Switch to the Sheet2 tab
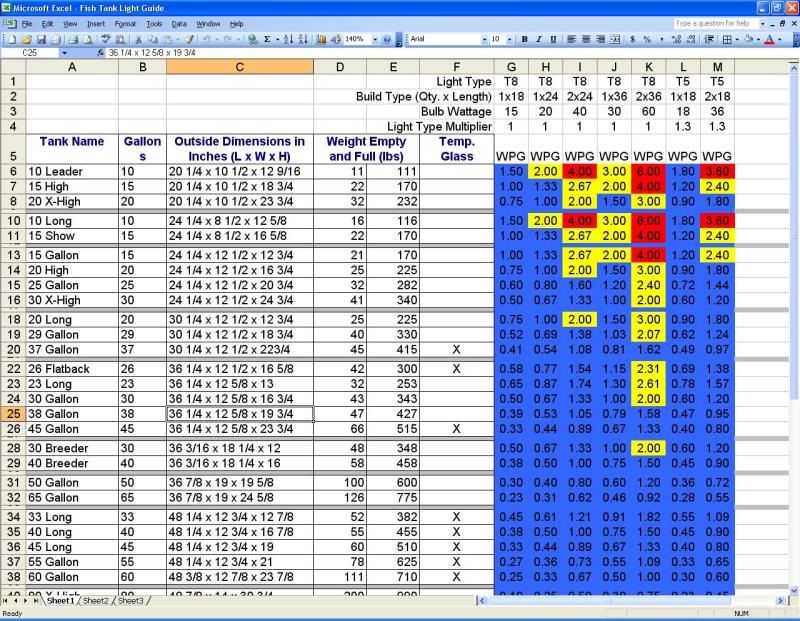 [x=96, y=601]
